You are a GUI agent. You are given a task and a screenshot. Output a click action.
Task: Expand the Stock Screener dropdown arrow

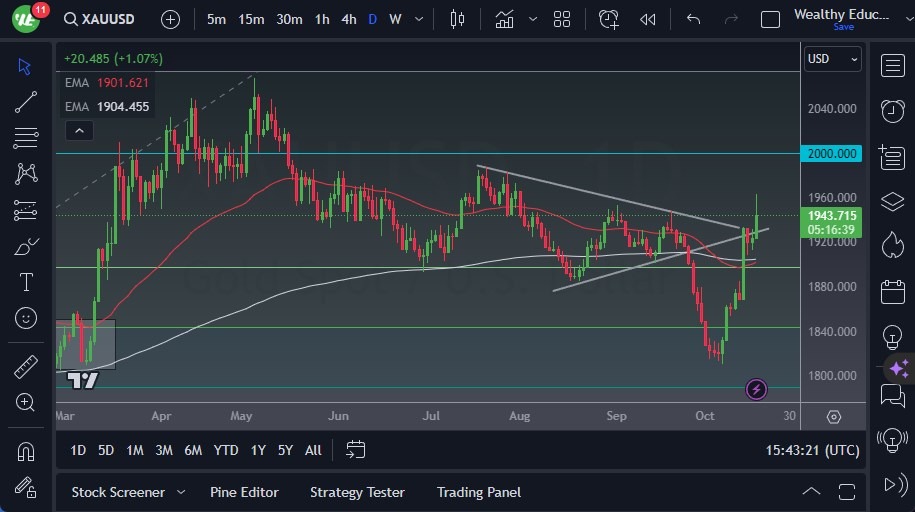point(181,492)
